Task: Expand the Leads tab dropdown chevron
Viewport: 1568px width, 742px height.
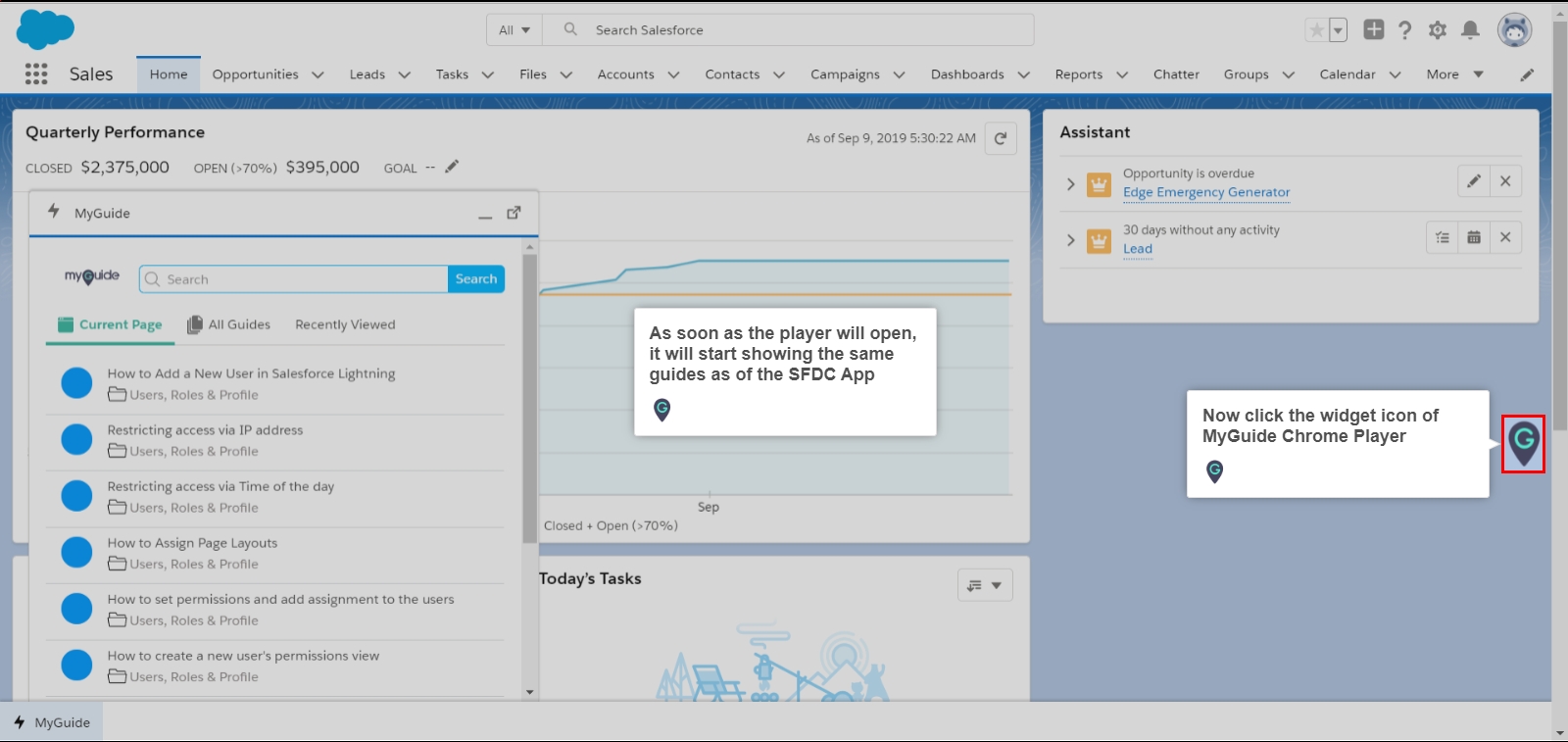Action: 404,74
